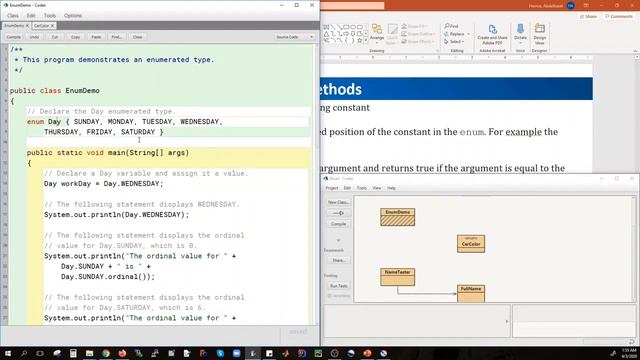This screenshot has width=640, height=360.
Task: Click the Paste button in editor toolbar
Action: coord(96,37)
